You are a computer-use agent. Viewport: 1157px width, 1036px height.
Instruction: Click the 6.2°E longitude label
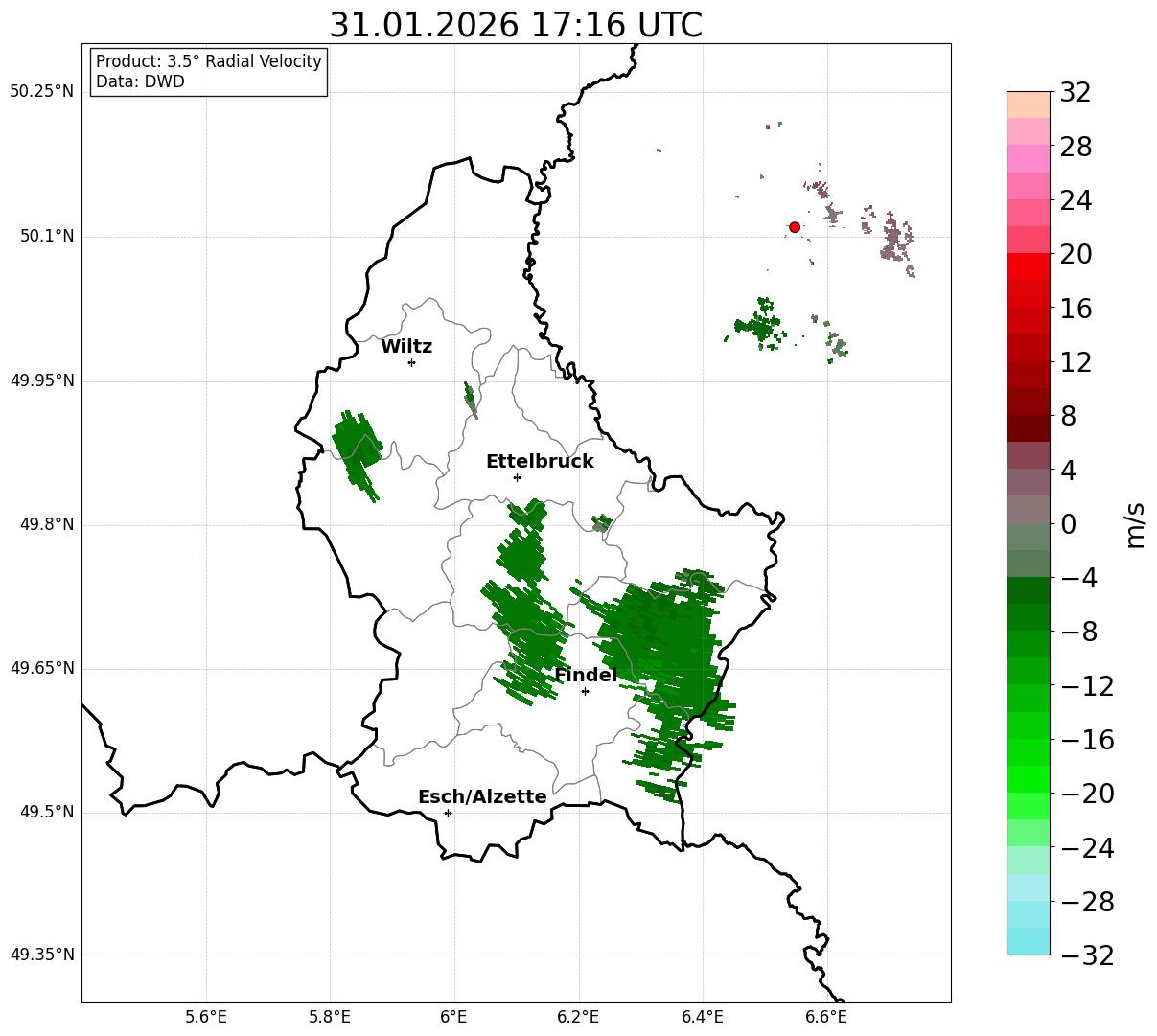tap(579, 1018)
